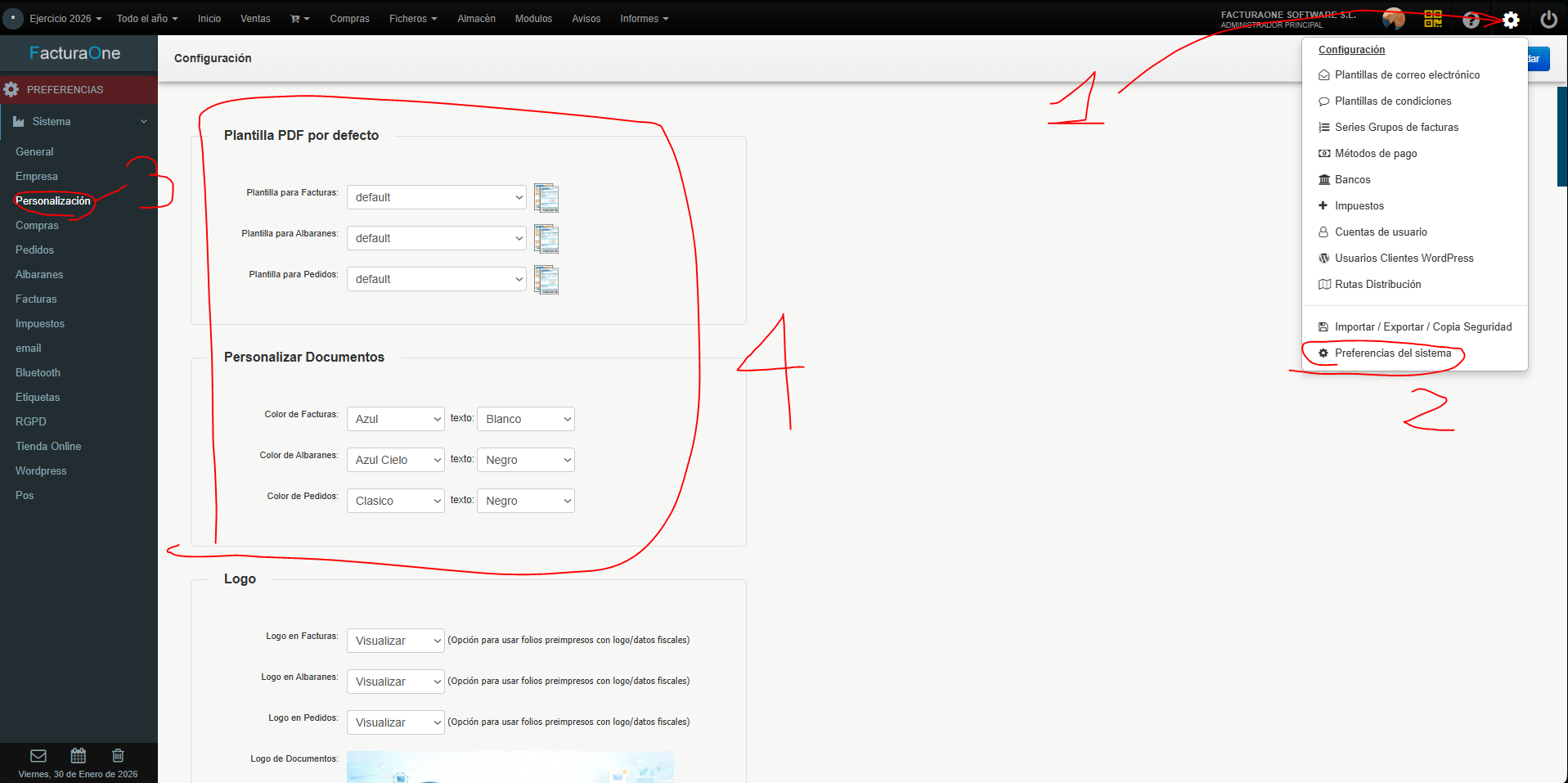Open the QR code icon in header
Image resolution: width=1568 pixels, height=783 pixels.
1433,19
